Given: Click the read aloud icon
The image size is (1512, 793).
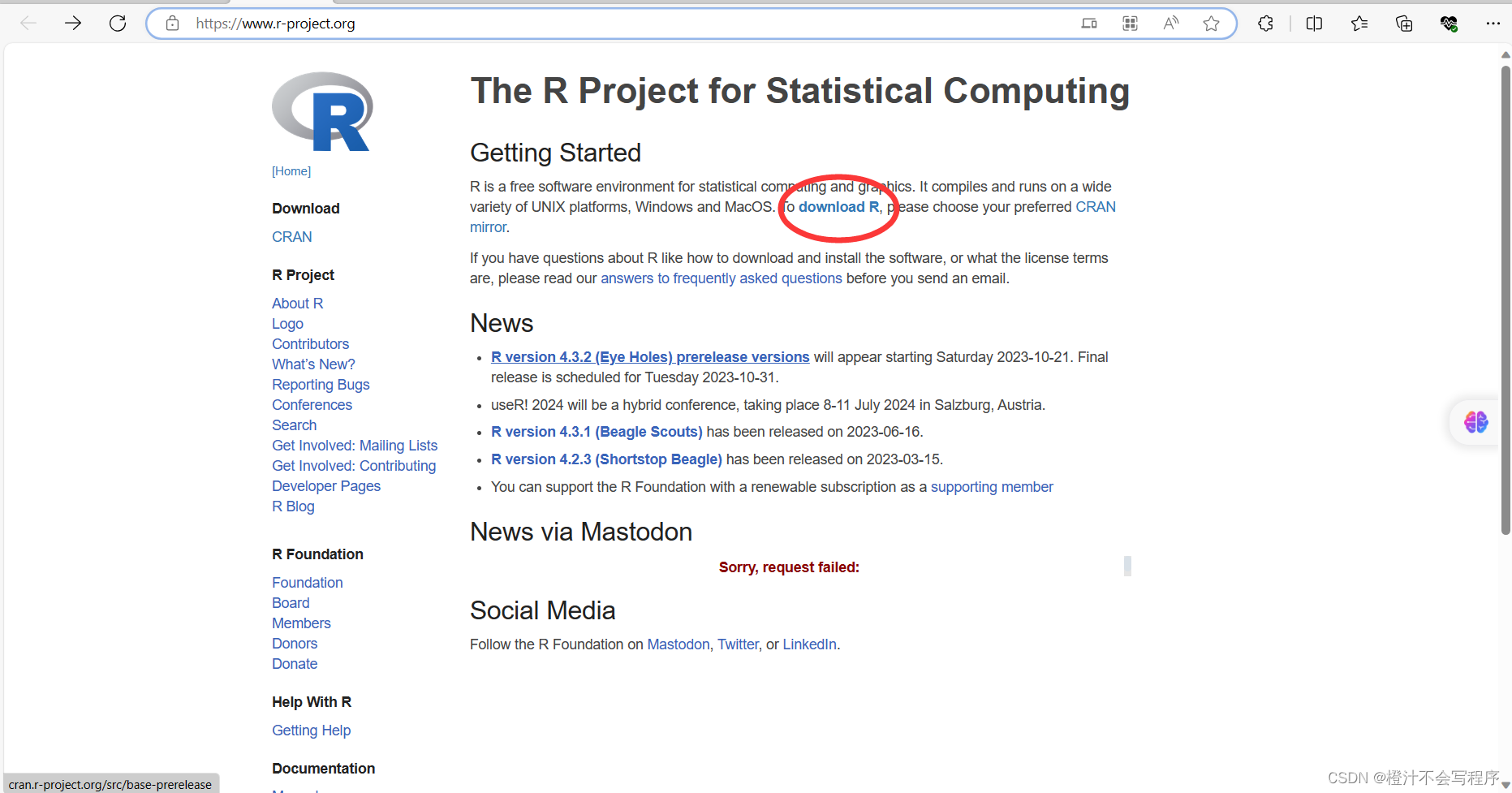Looking at the screenshot, I should pos(1170,24).
